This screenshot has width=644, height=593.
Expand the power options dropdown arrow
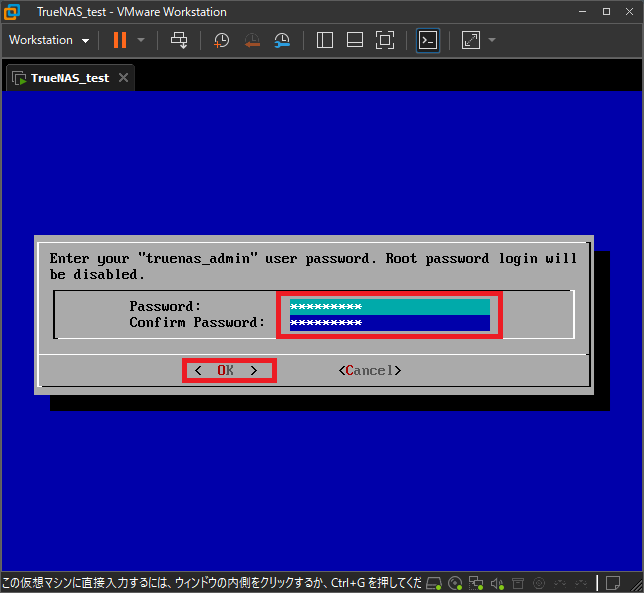click(141, 40)
